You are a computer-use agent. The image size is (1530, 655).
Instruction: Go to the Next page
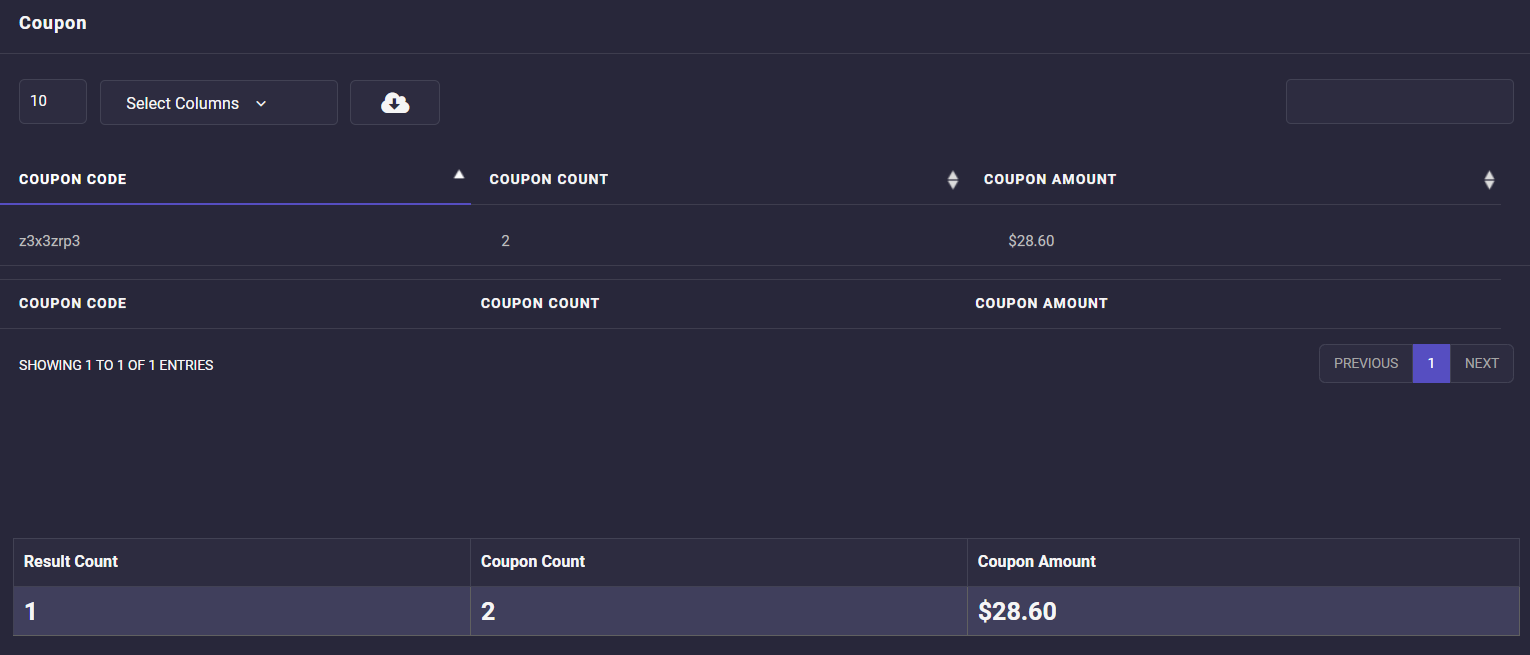(x=1481, y=364)
